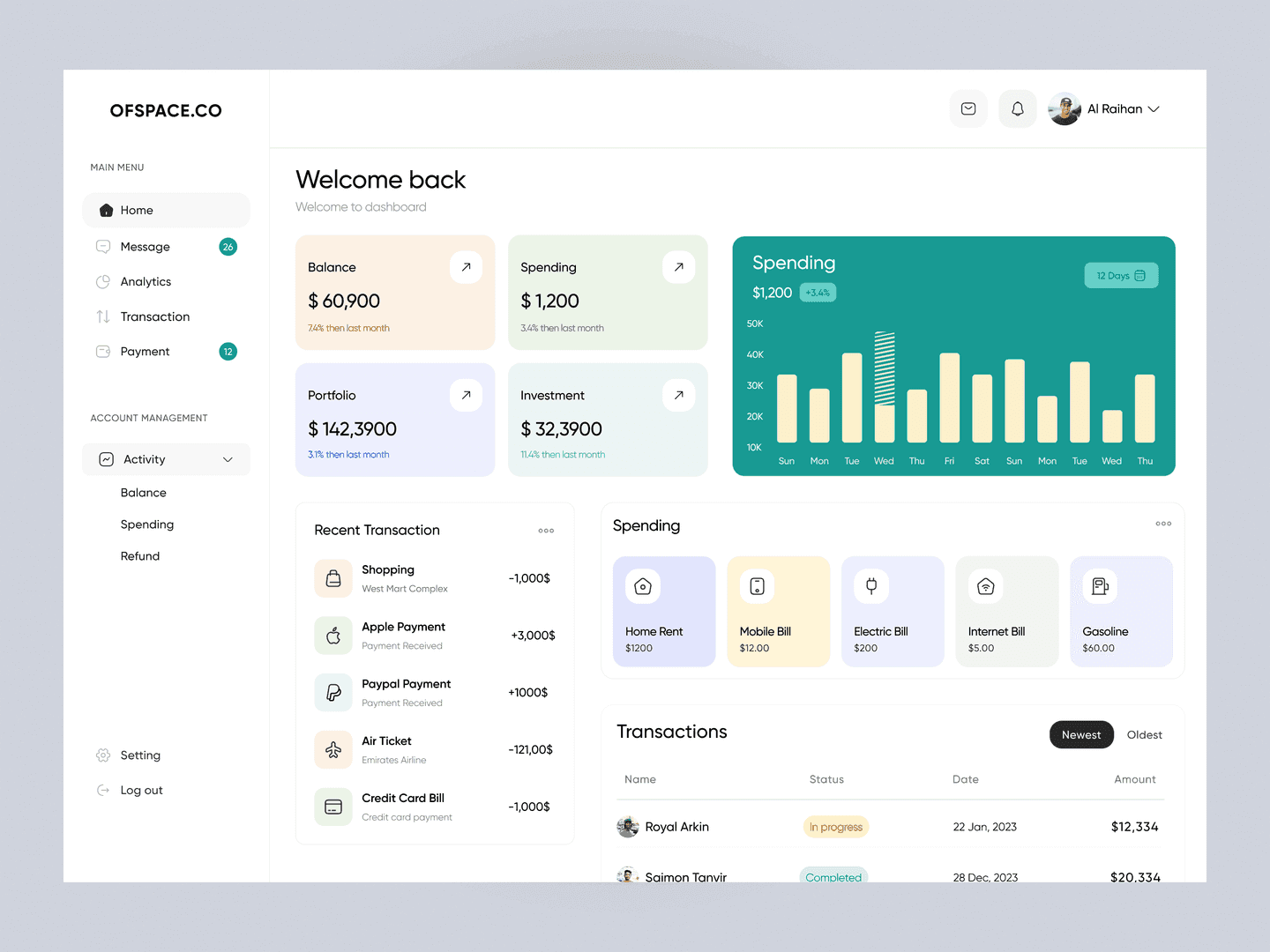Image resolution: width=1270 pixels, height=952 pixels.
Task: Click the Apple Payment transaction icon
Action: pyautogui.click(x=332, y=635)
